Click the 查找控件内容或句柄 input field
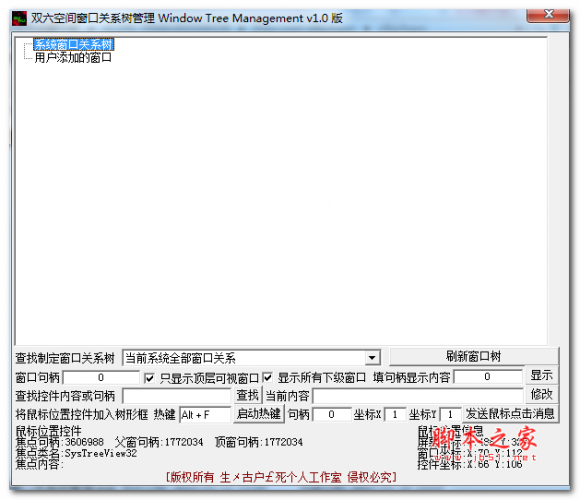 [177, 396]
